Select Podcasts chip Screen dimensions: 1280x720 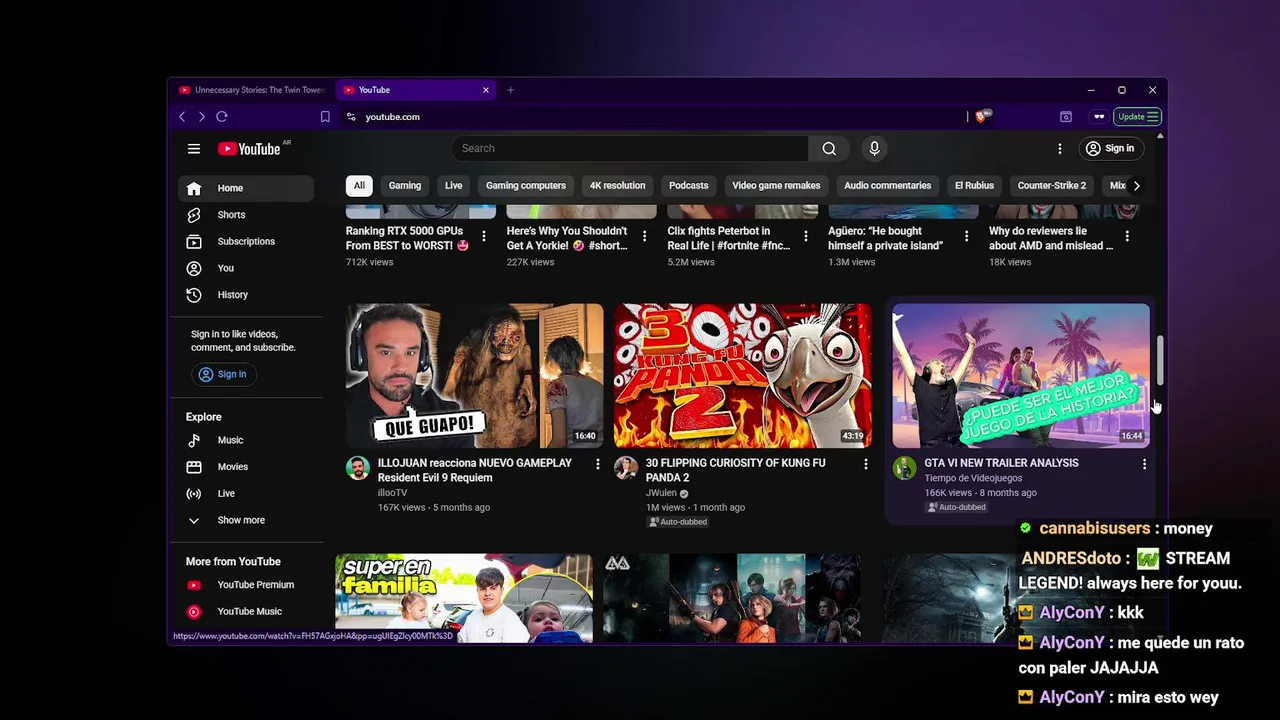688,185
